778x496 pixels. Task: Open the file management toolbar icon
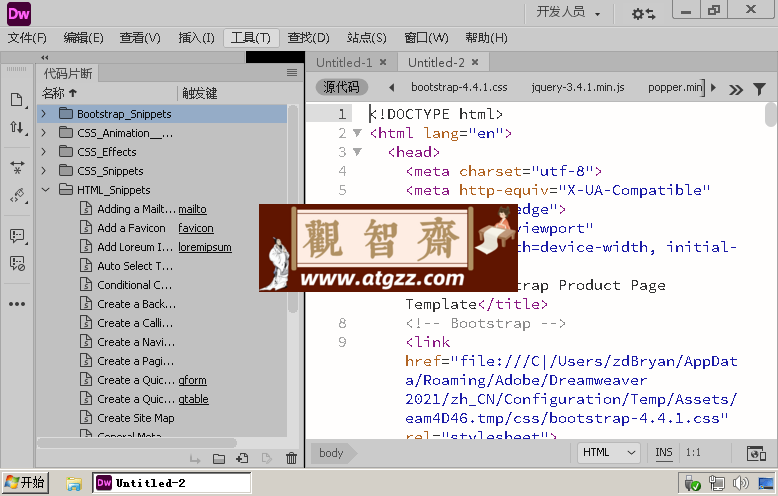coord(16,100)
